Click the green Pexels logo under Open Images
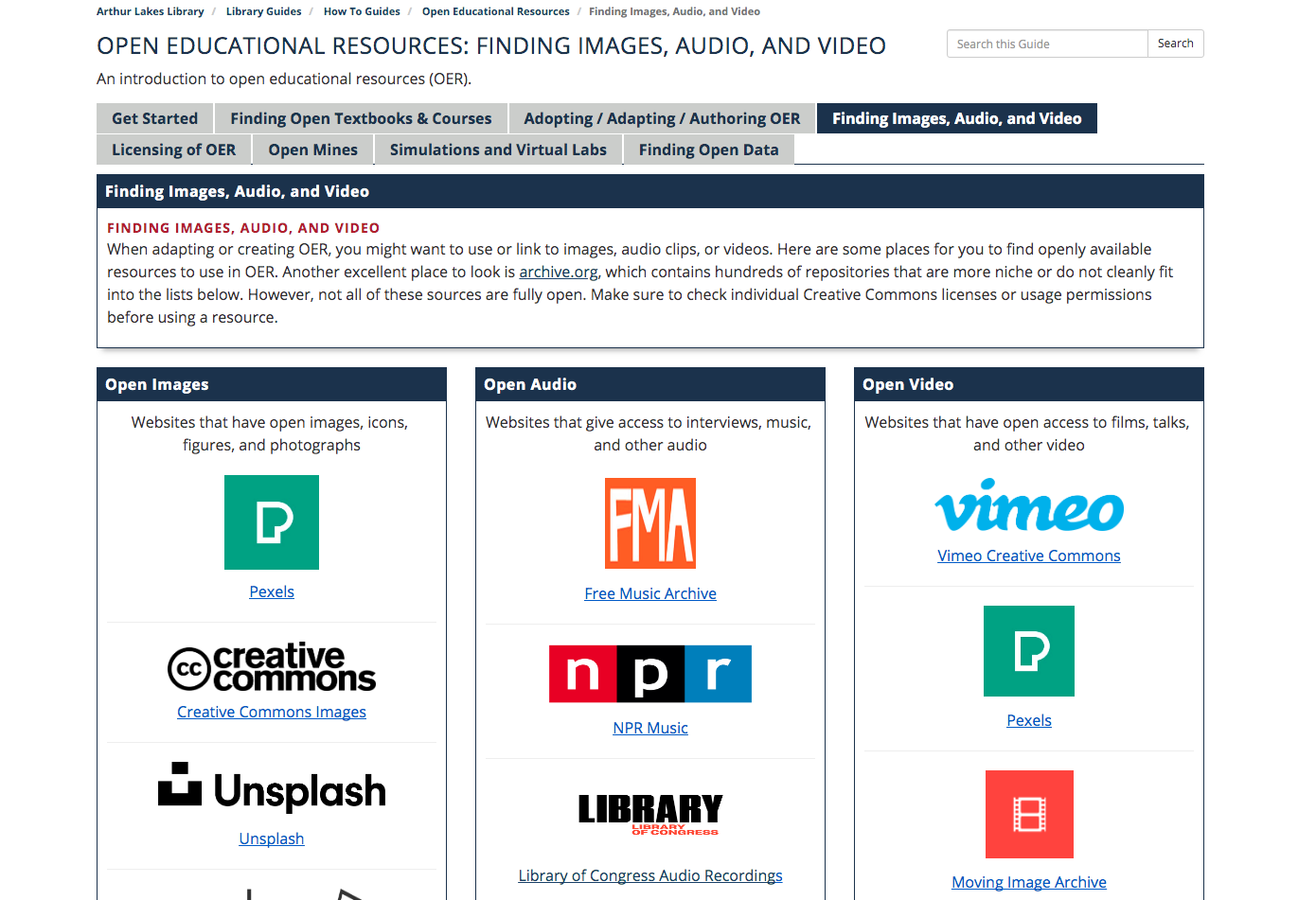Viewport: 1316px width, 900px height. tap(272, 522)
